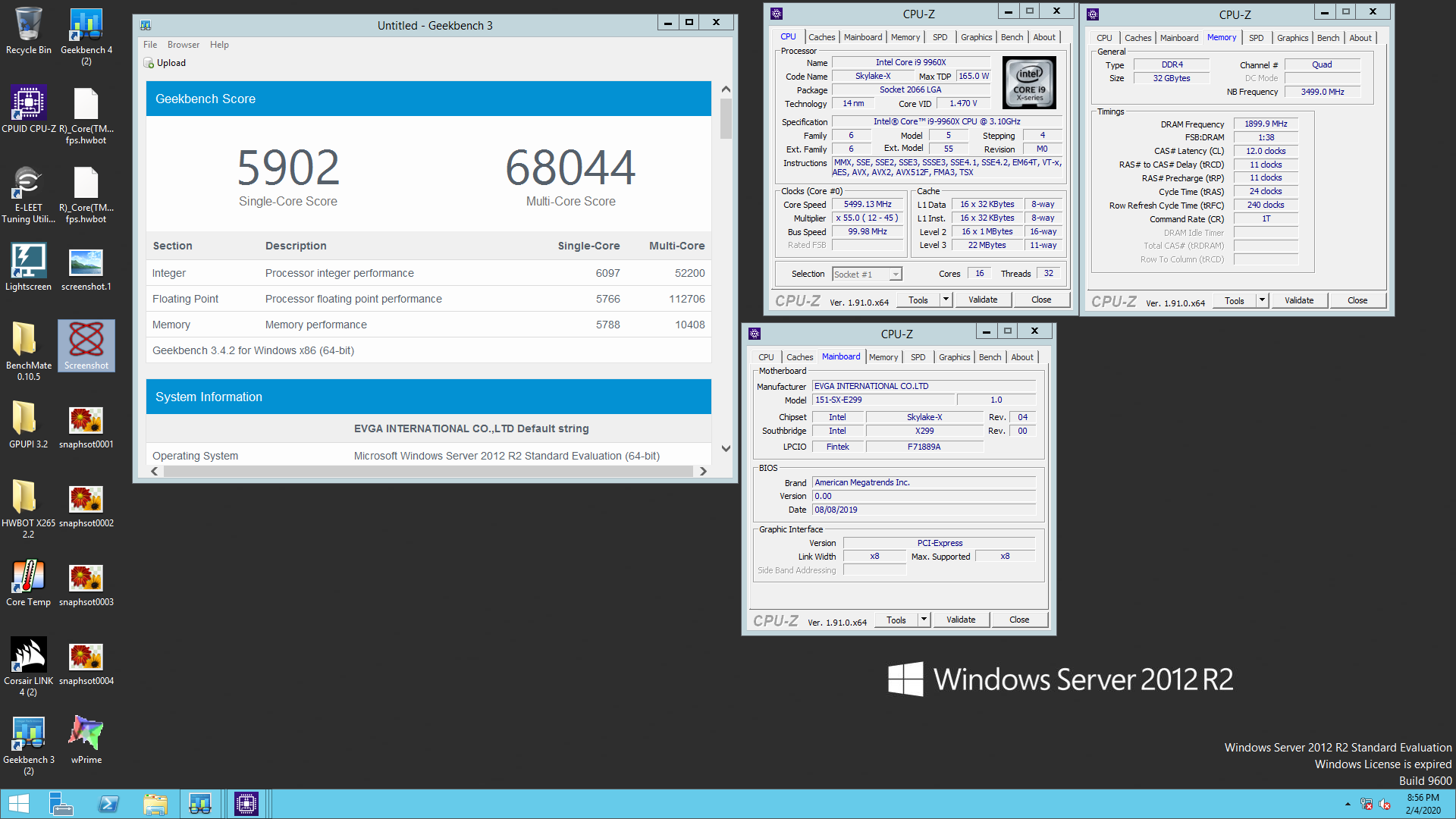
Task: Switch to Bench tab in Mainboard window
Action: (990, 357)
